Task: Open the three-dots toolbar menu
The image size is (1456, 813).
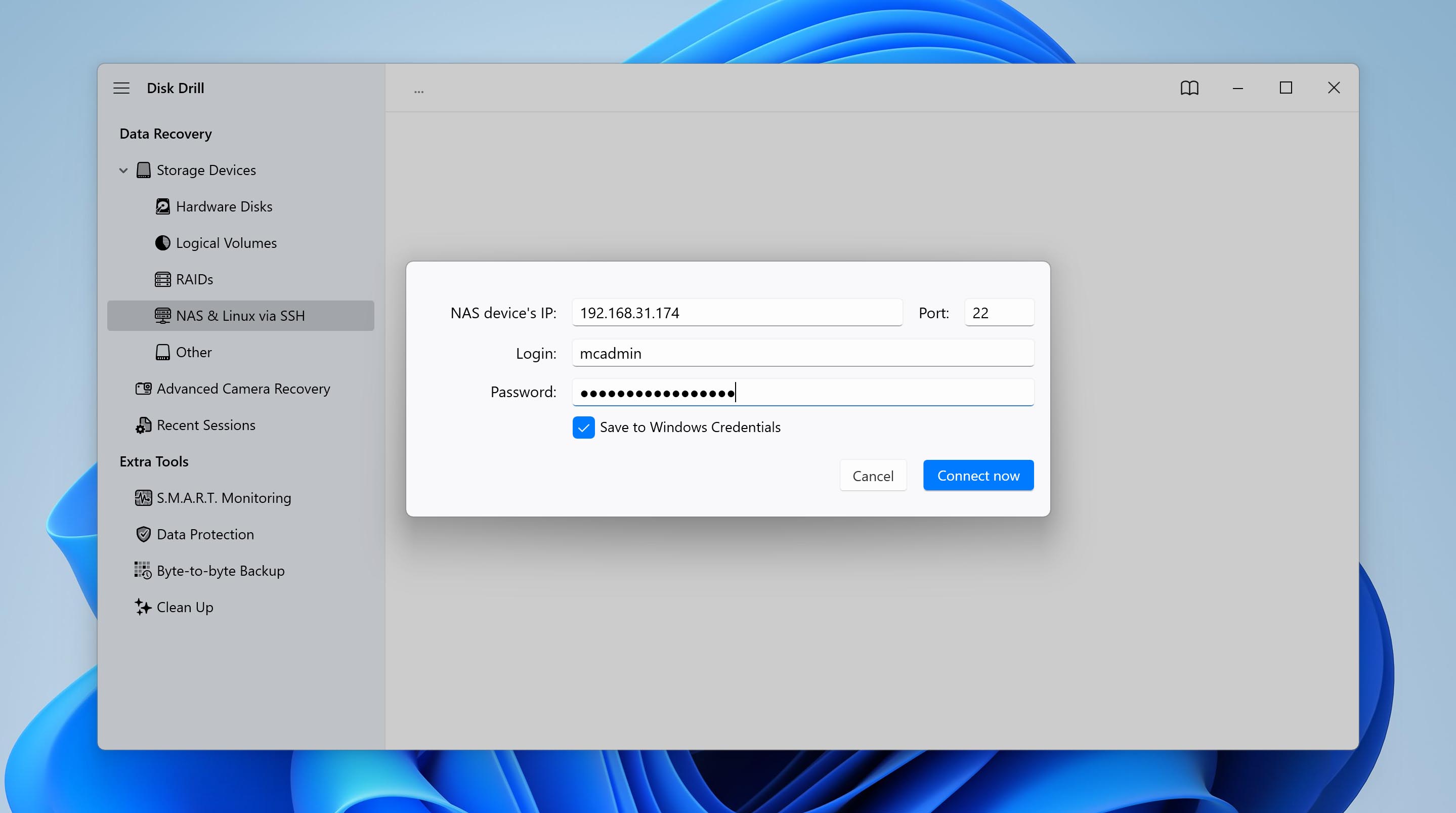Action: coord(419,91)
